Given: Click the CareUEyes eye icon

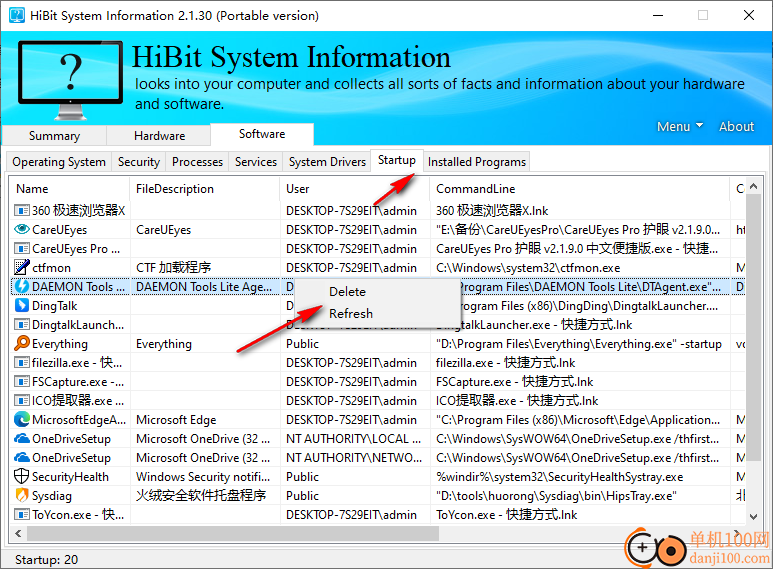Looking at the screenshot, I should tap(22, 229).
